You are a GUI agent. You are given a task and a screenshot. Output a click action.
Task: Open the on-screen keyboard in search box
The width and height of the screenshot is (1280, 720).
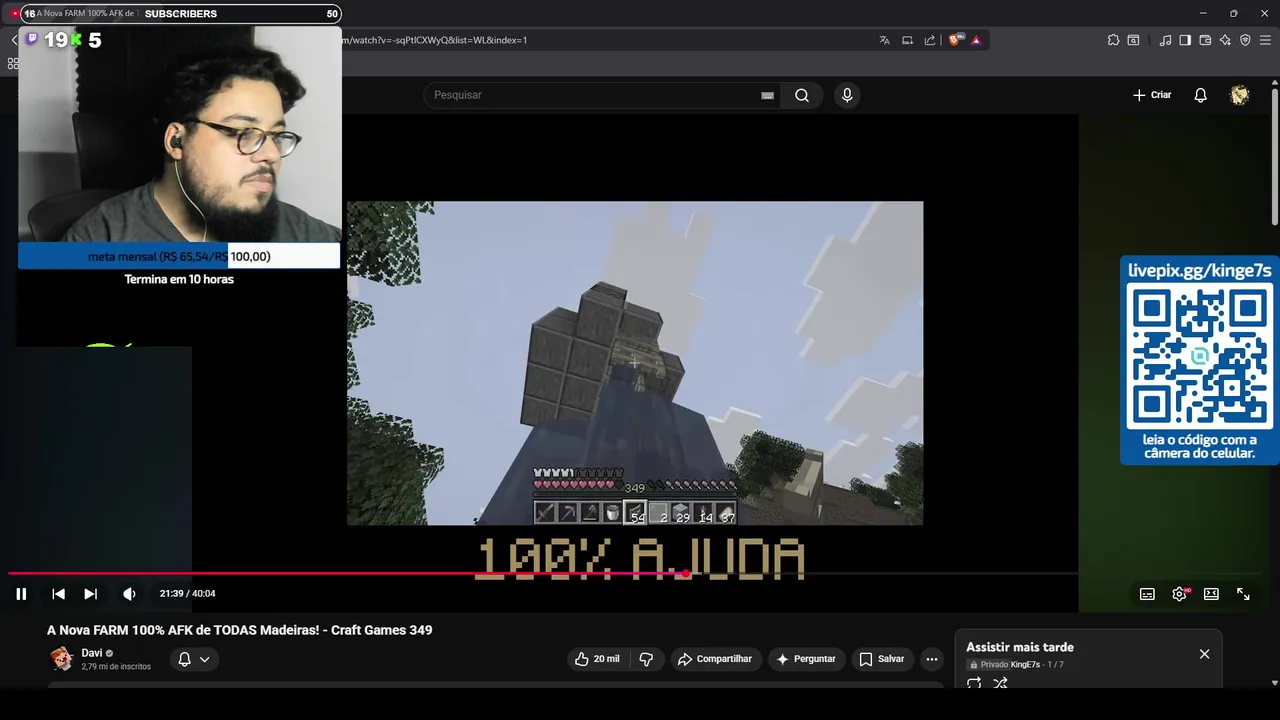coord(767,96)
